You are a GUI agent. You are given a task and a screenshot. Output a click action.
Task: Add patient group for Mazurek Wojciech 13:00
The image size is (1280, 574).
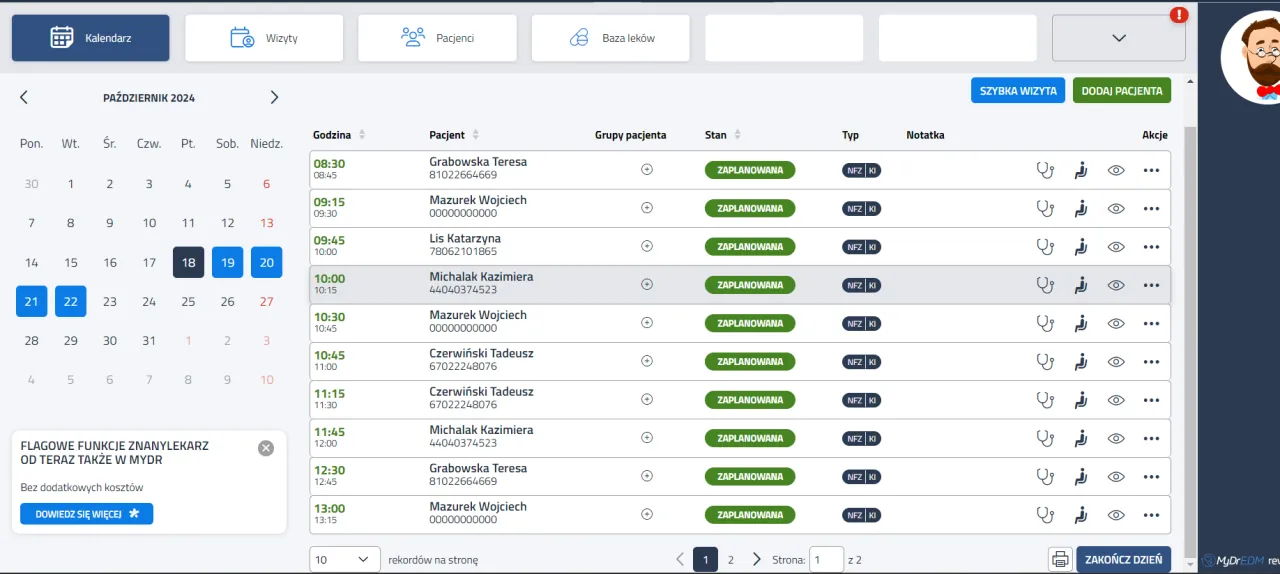[647, 514]
